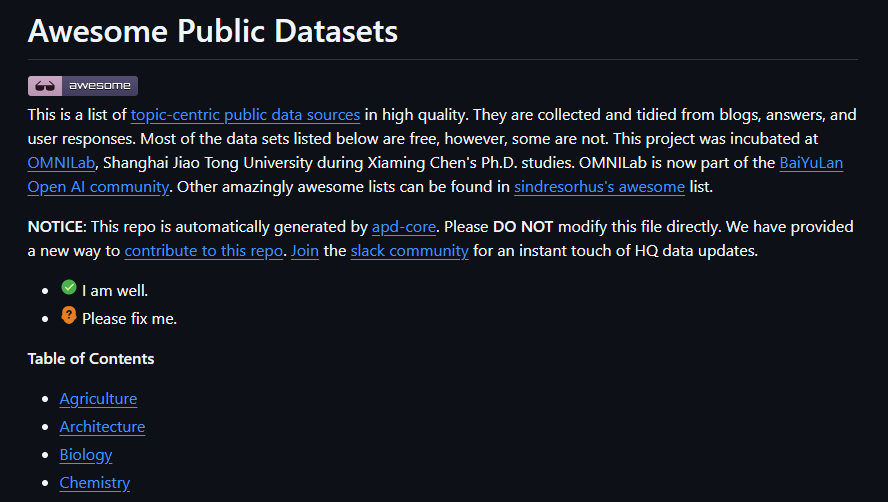Open sindresorhus's awesome list link
This screenshot has height=502, width=888.
599,187
